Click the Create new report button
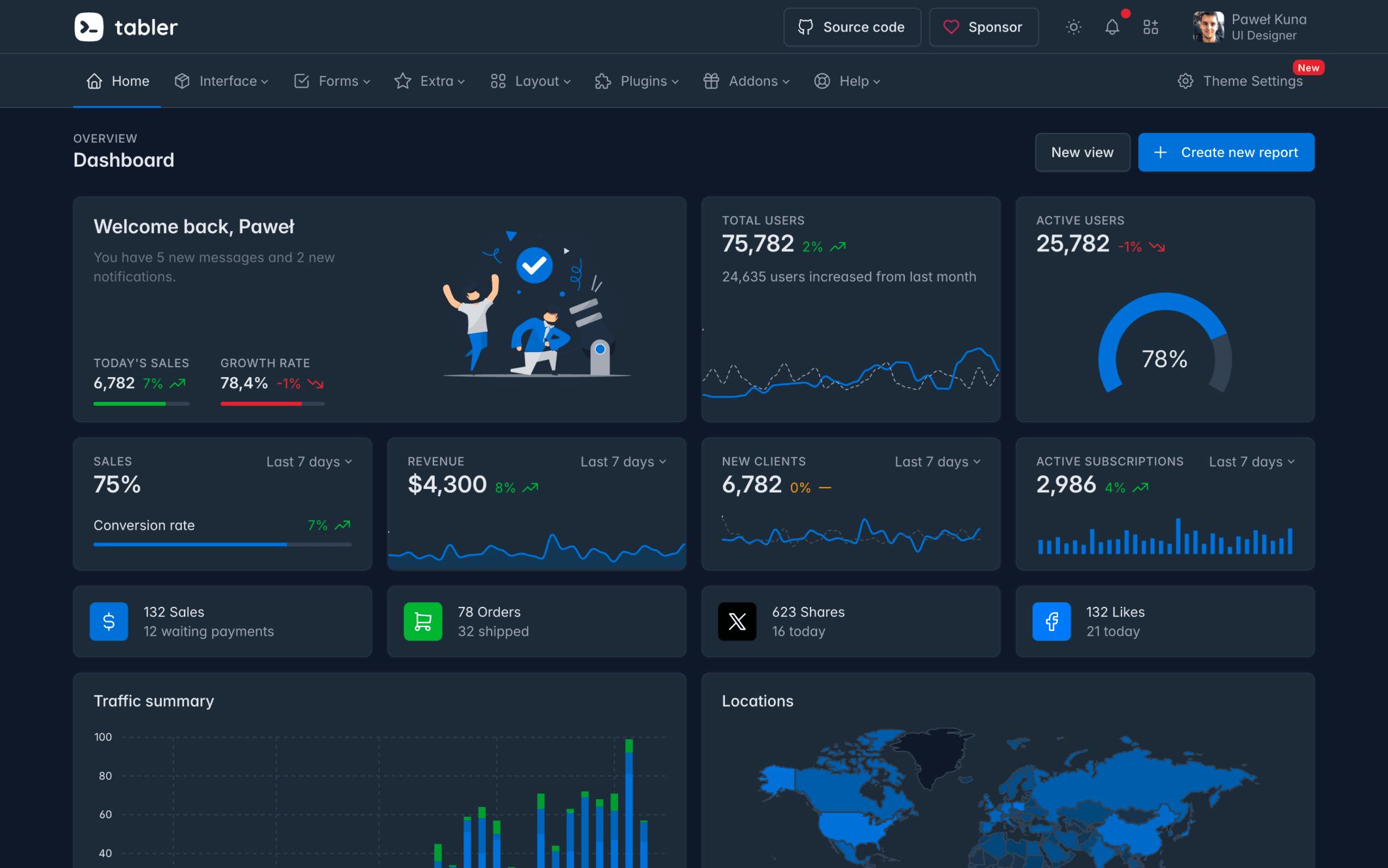The image size is (1388, 868). [x=1226, y=152]
